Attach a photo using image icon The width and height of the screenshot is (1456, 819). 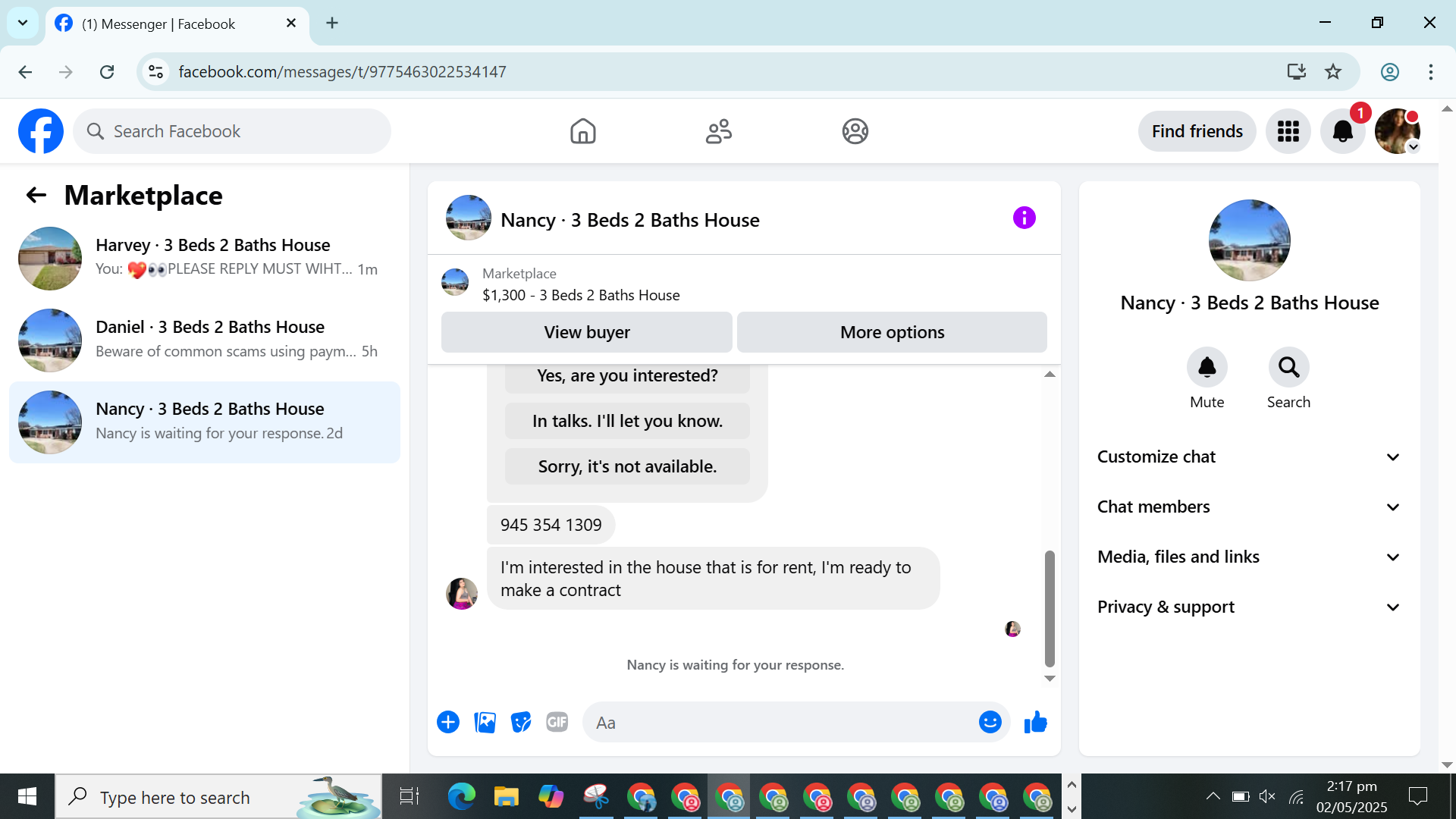coord(485,722)
